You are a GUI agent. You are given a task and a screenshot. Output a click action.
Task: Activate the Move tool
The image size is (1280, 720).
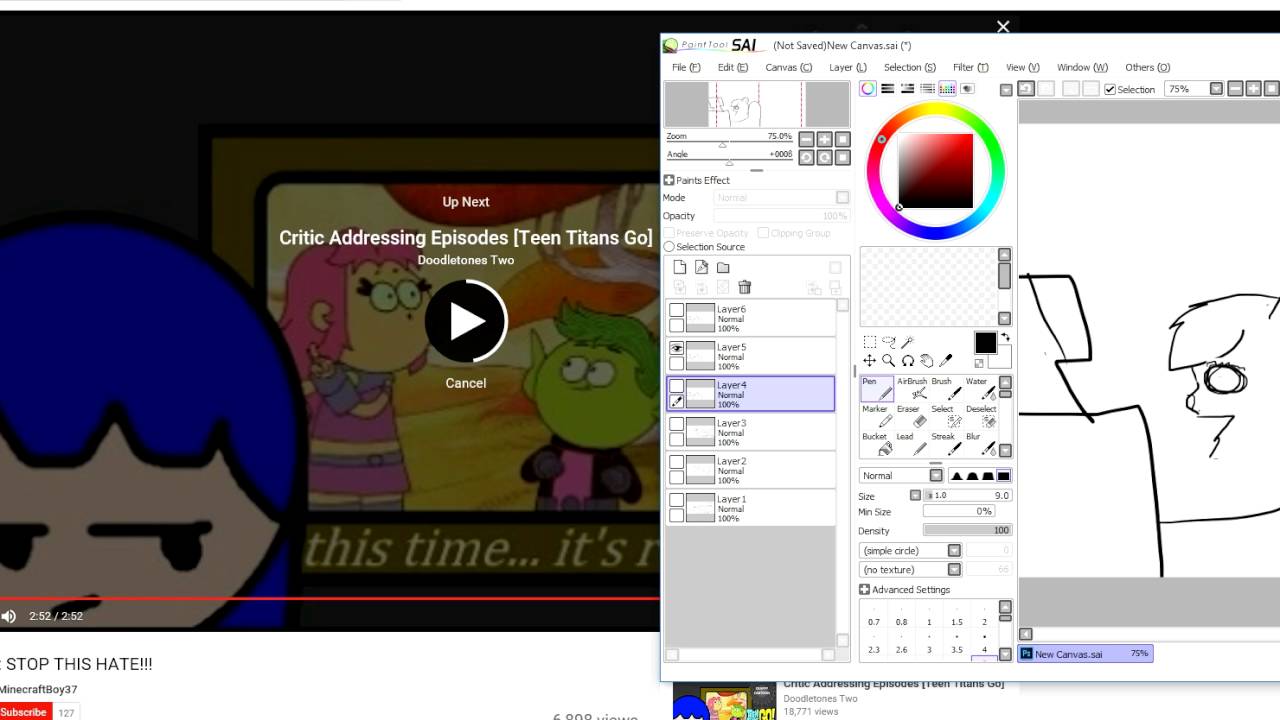tap(869, 360)
